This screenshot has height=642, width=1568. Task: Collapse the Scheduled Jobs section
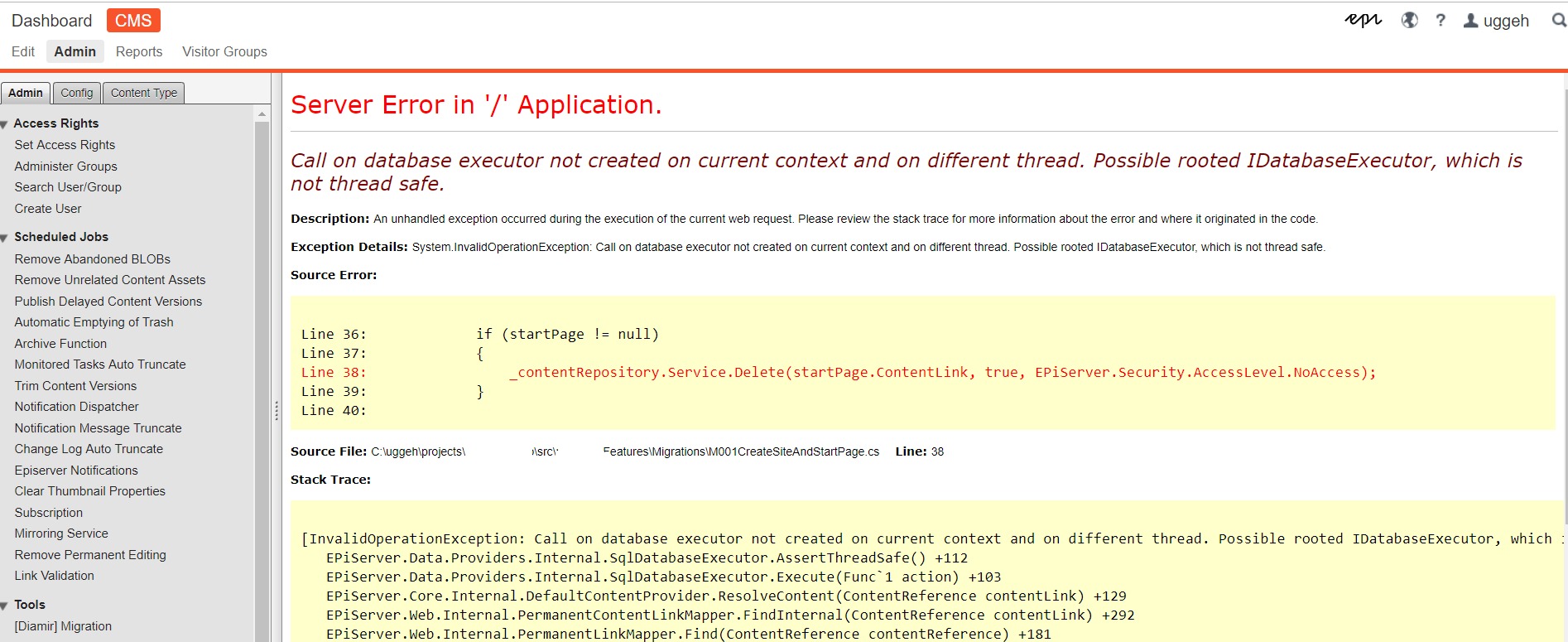tap(5, 238)
